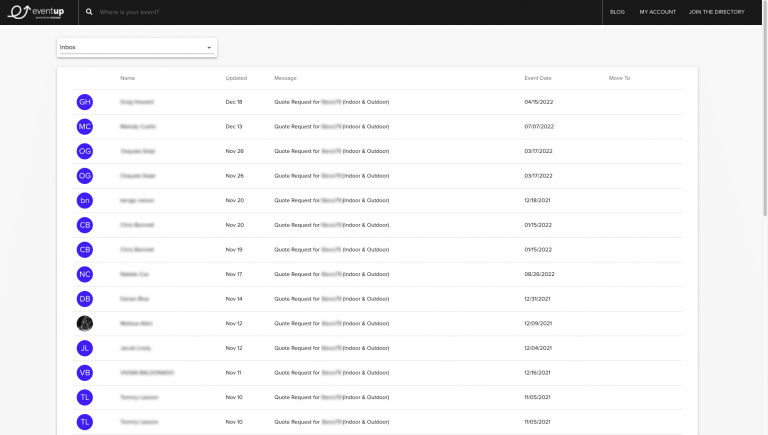Screen dimensions: 768x435
Task: Select the MC avatar icon
Action: 85,126
